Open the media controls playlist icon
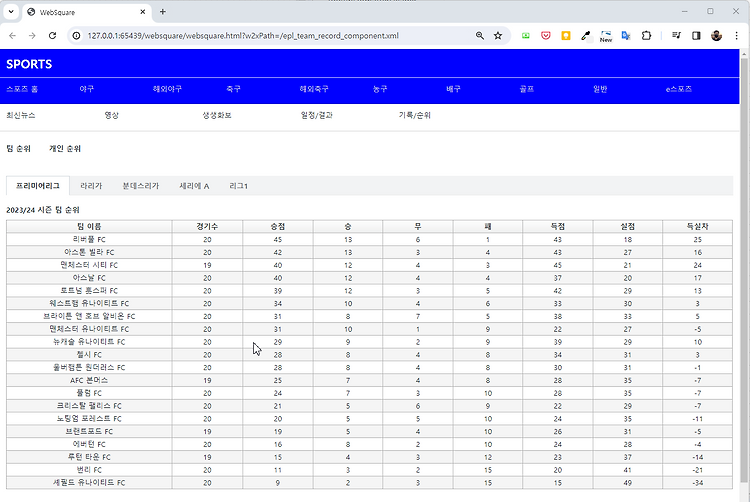 click(676, 36)
